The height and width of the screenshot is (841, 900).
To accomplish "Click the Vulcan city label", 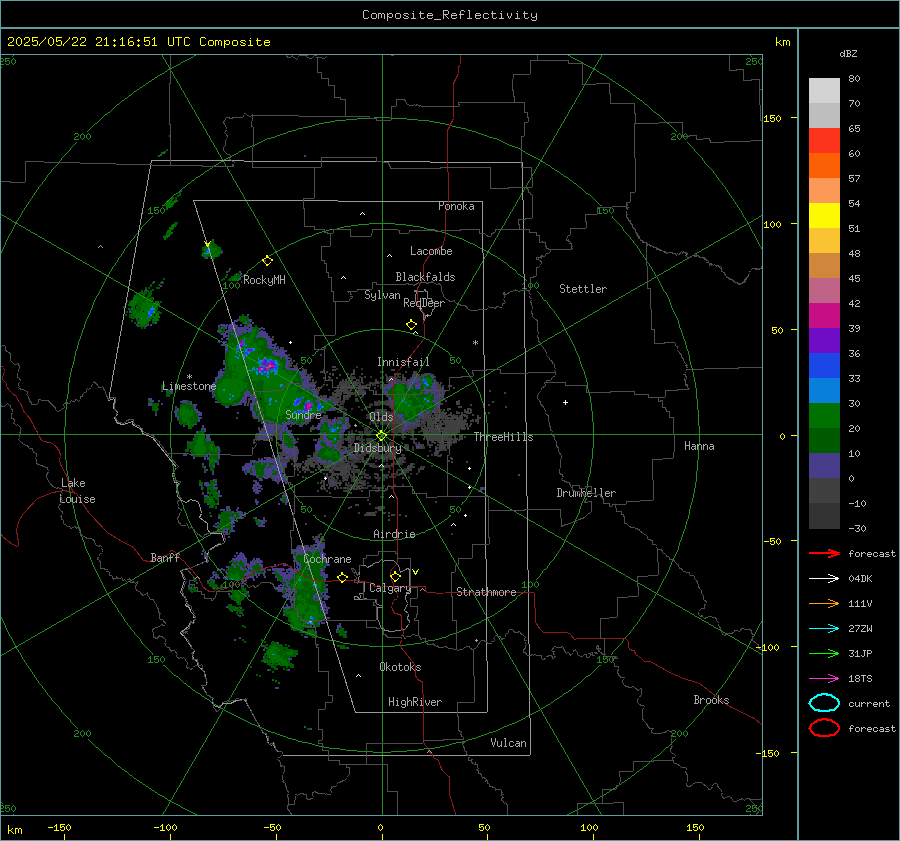I will tap(508, 743).
